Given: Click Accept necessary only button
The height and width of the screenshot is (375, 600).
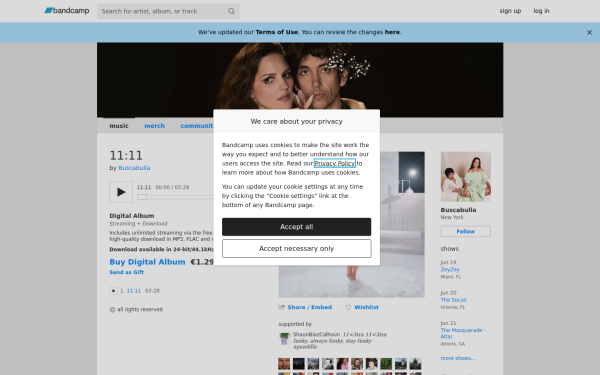Looking at the screenshot, I should (297, 249).
